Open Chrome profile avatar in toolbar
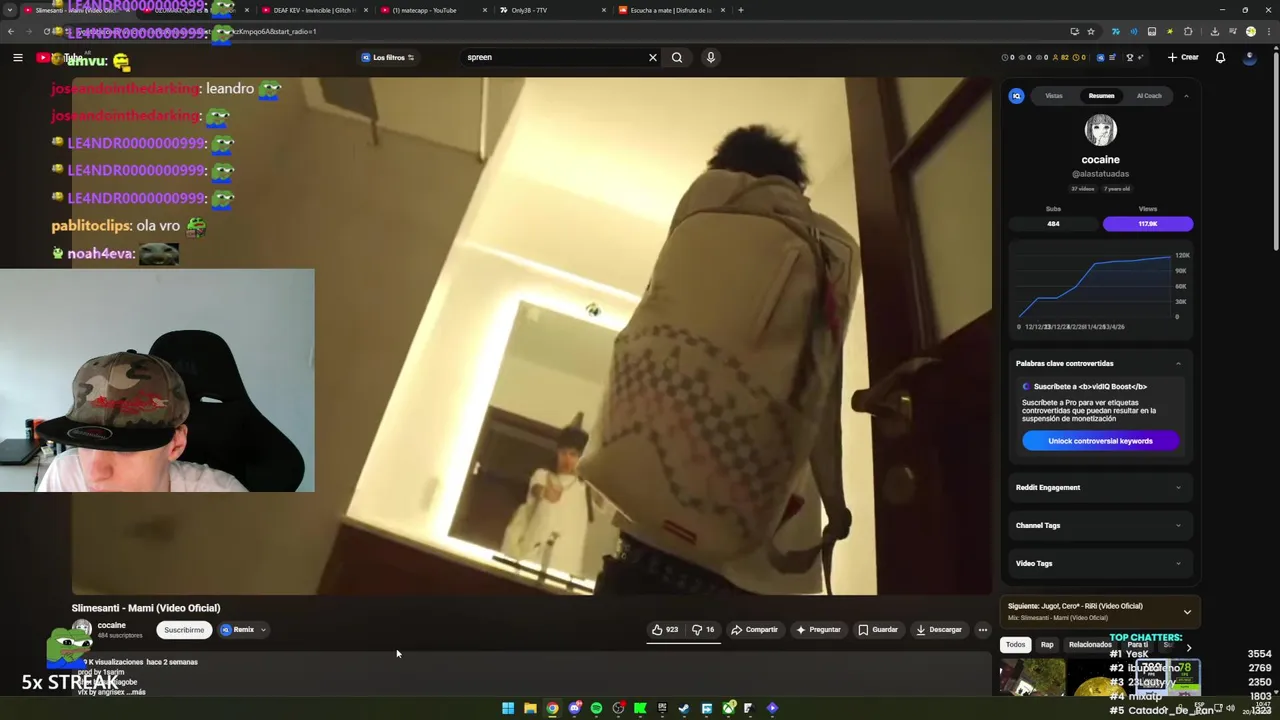Viewport: 1280px width, 720px height. click(1250, 31)
